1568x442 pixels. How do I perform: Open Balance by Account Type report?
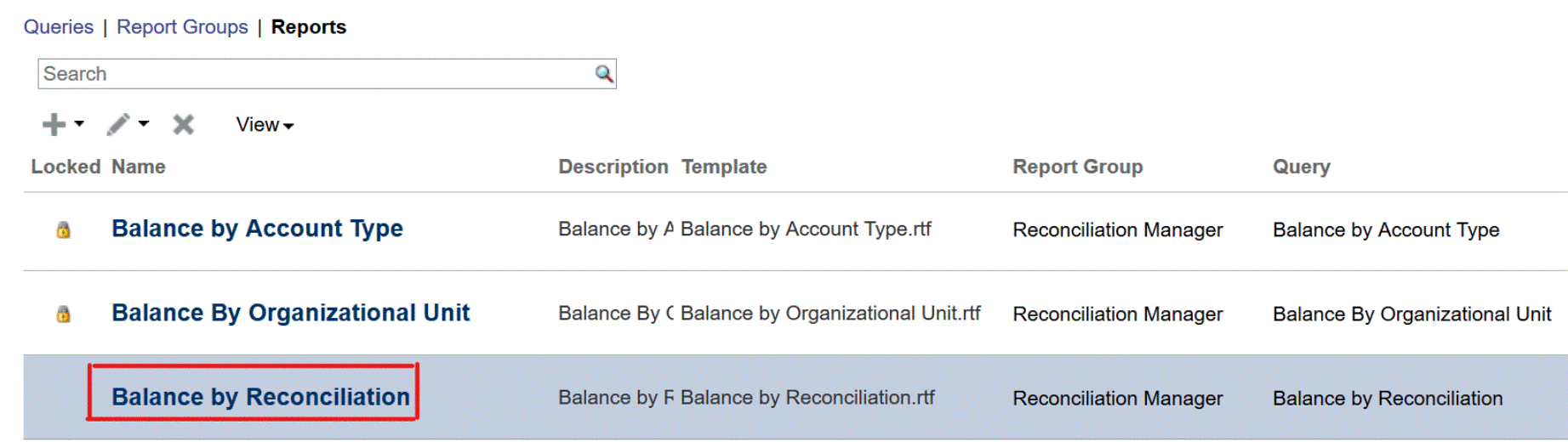[257, 229]
